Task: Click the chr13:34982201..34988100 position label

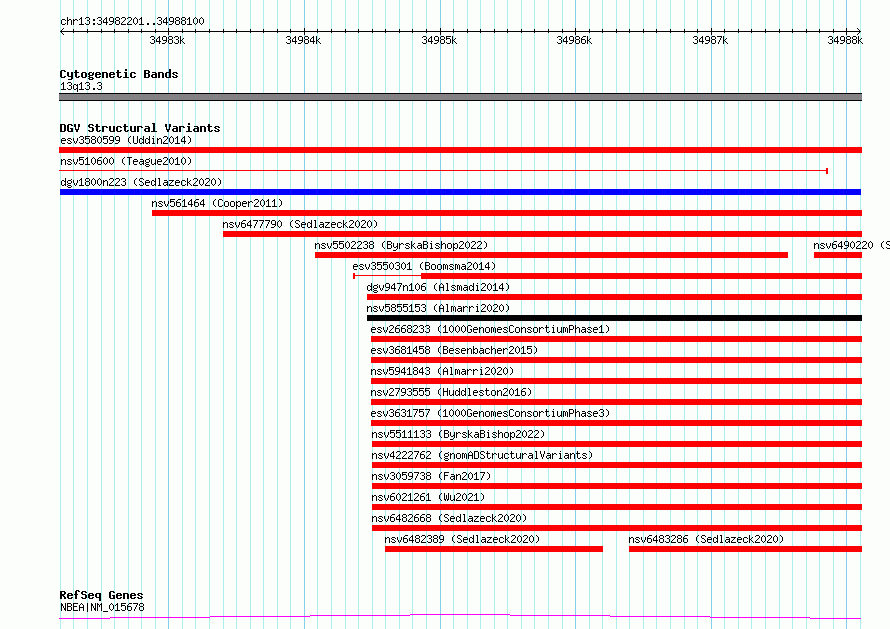Action: [132, 21]
